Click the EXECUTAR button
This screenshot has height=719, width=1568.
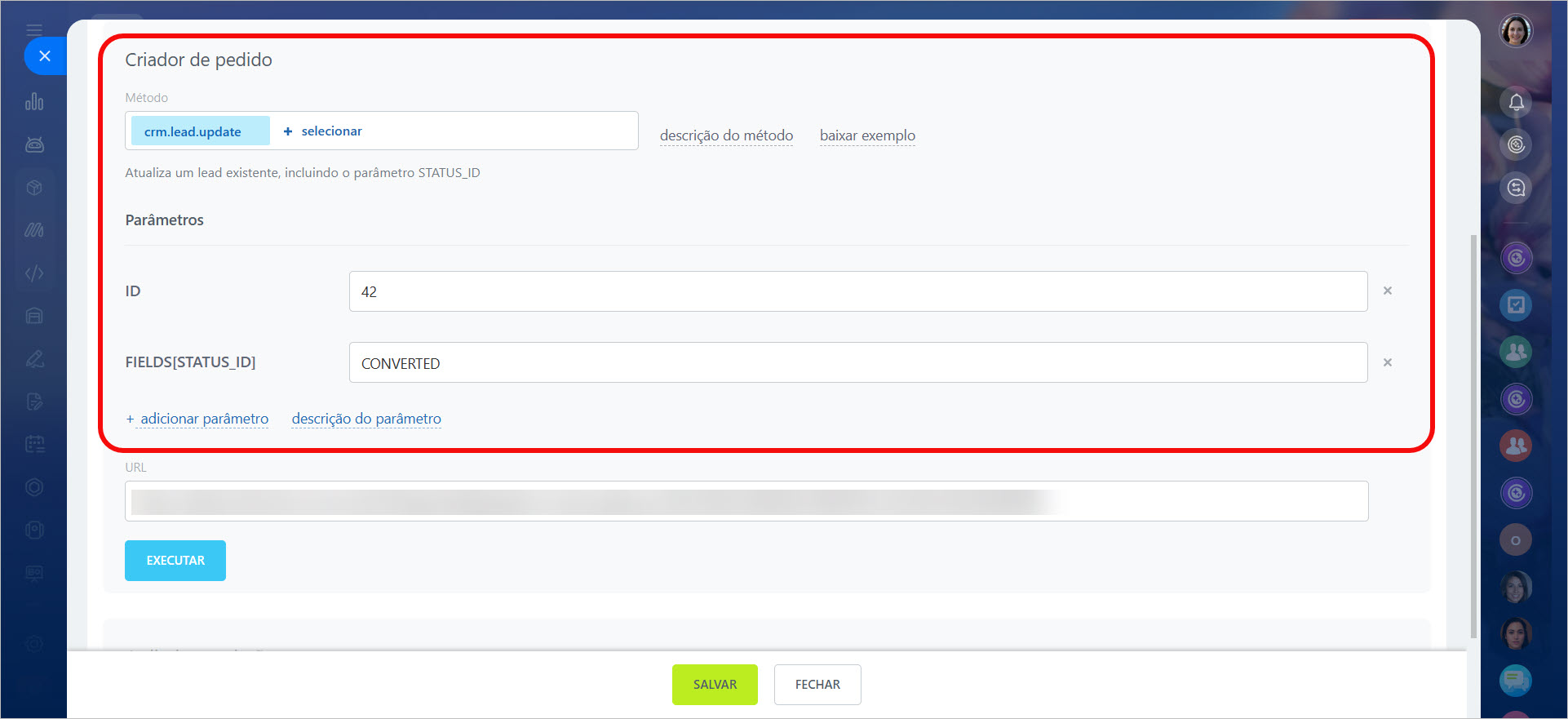(175, 561)
